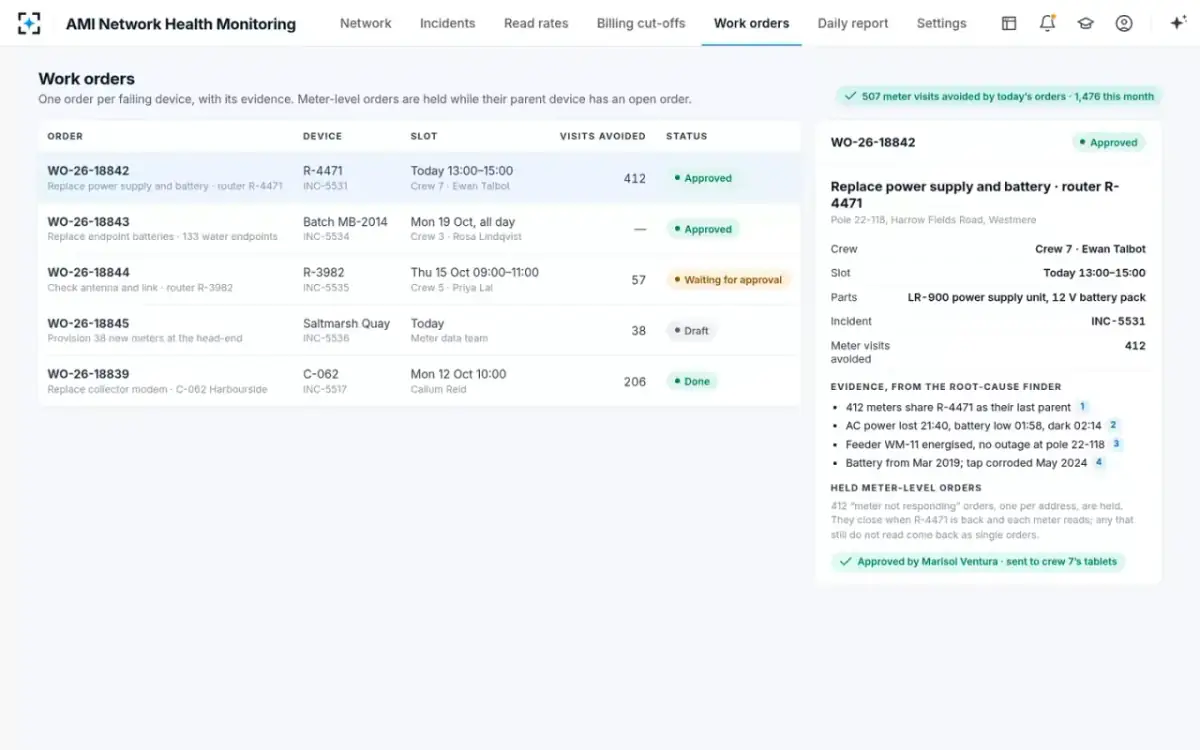This screenshot has width=1200, height=750.
Task: Open evidence reference badge 3
Action: 1116,444
